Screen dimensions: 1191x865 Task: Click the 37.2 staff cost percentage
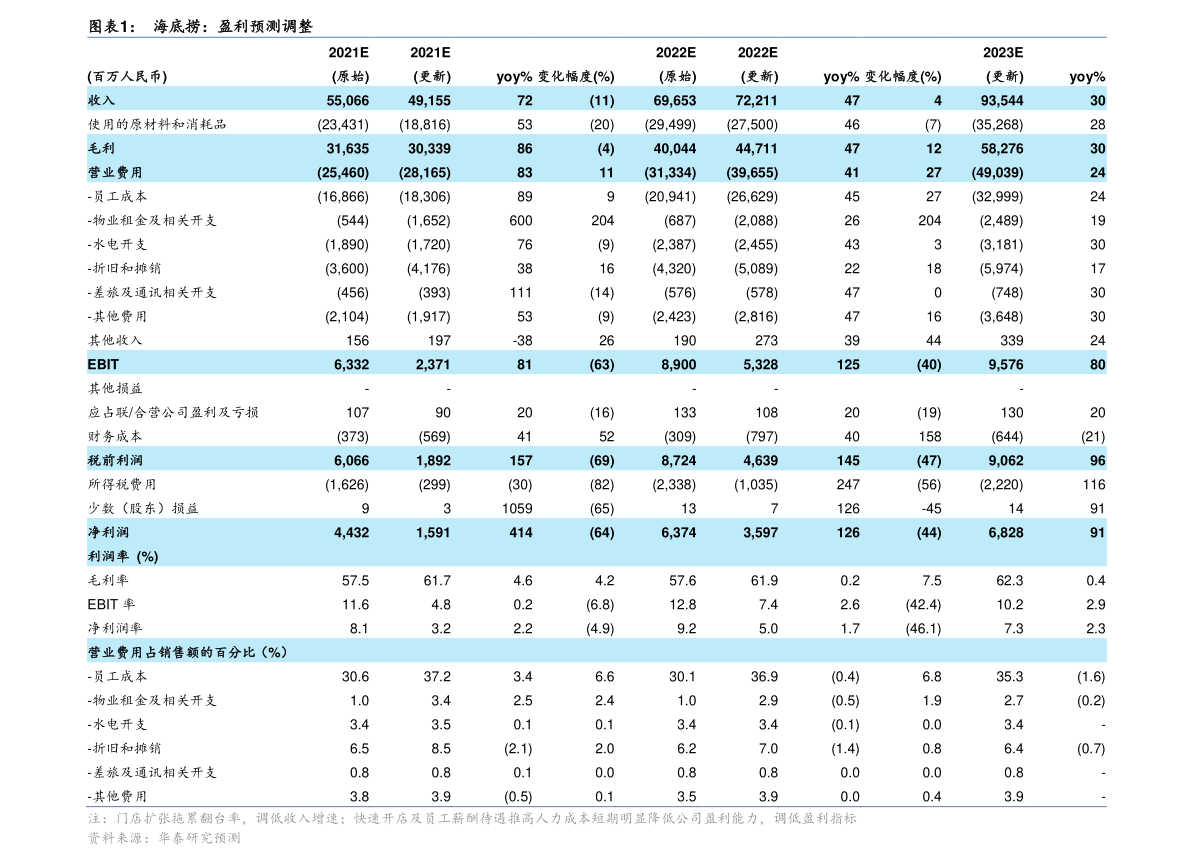(437, 677)
